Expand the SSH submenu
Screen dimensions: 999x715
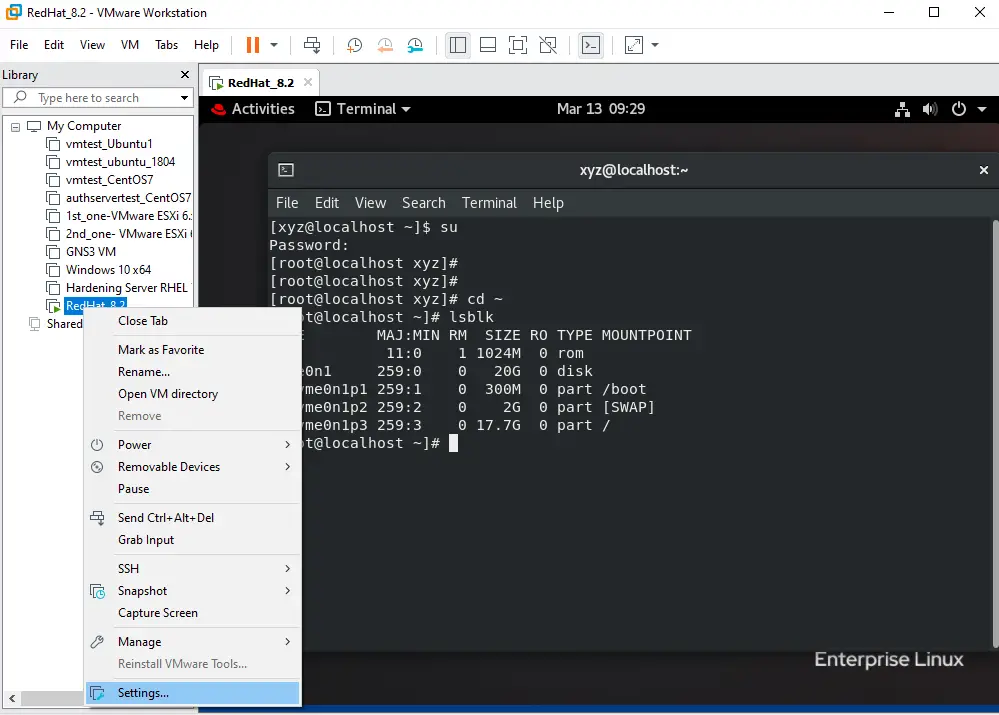click(192, 569)
